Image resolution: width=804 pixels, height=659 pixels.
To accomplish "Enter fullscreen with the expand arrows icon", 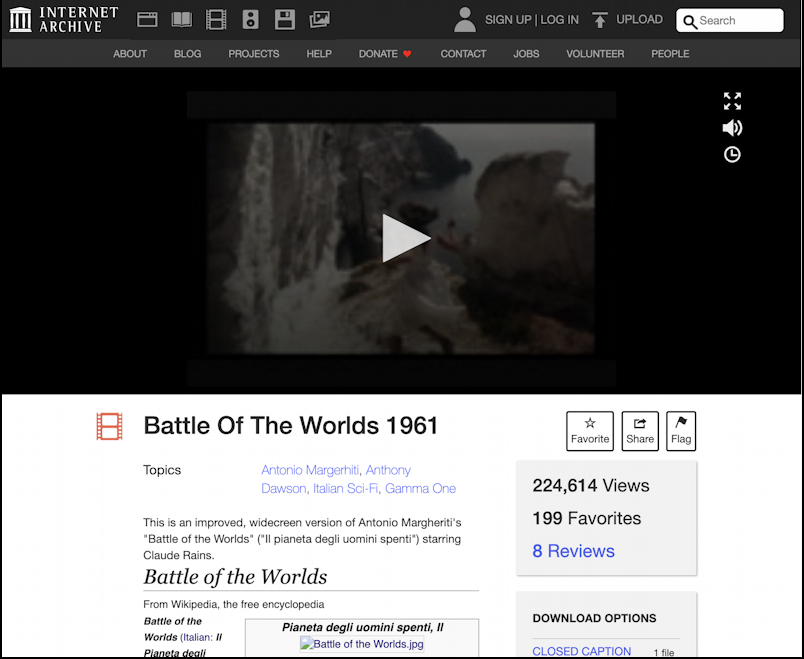I will (732, 101).
